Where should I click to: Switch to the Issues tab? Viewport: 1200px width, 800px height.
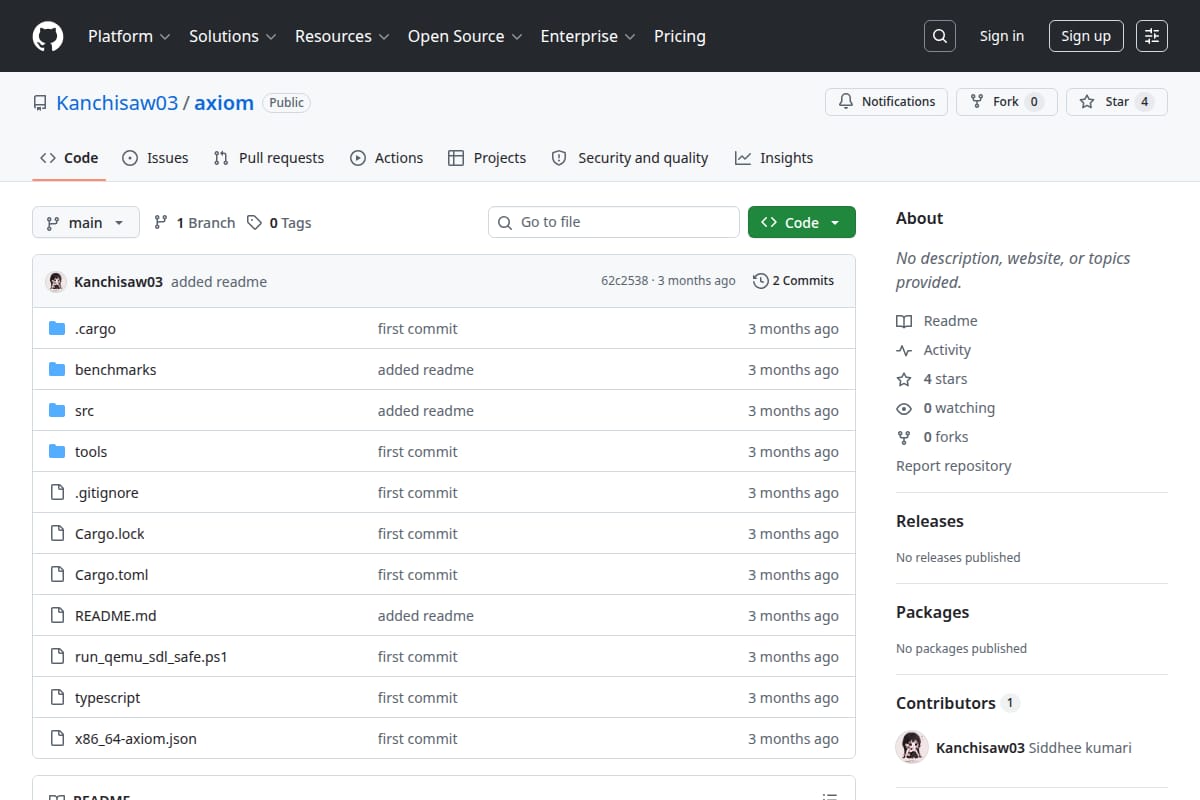pyautogui.click(x=155, y=158)
